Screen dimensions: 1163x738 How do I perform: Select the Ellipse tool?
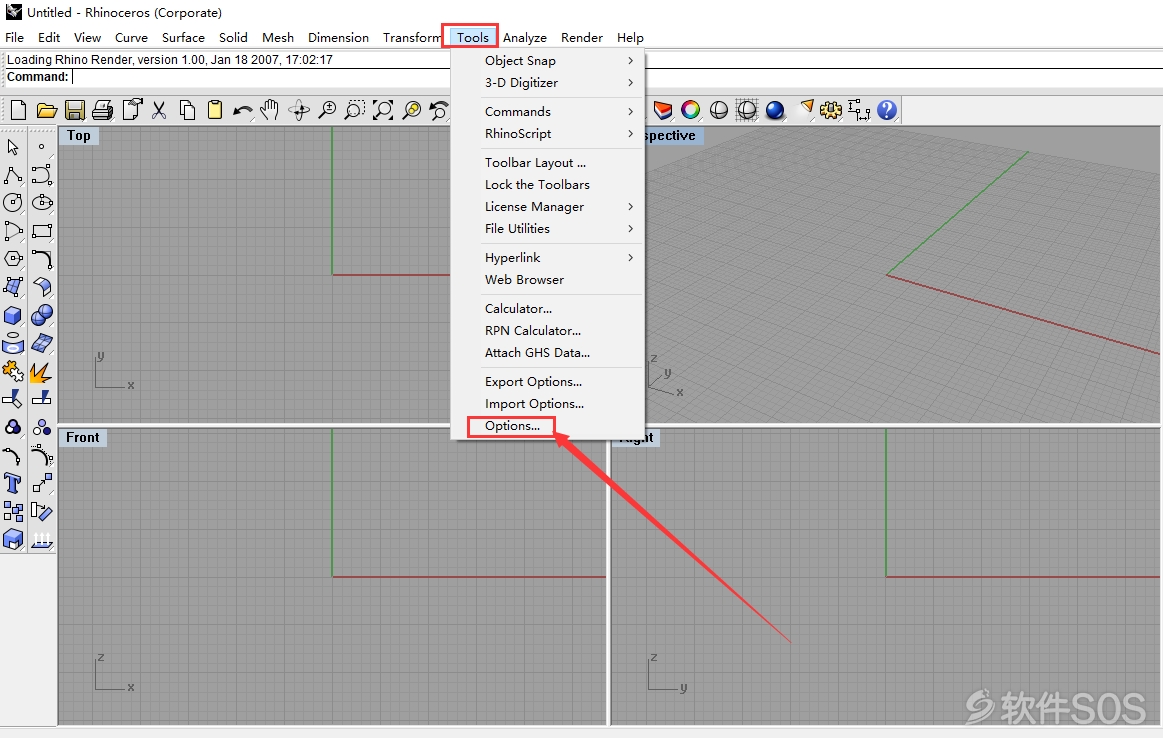(x=42, y=202)
